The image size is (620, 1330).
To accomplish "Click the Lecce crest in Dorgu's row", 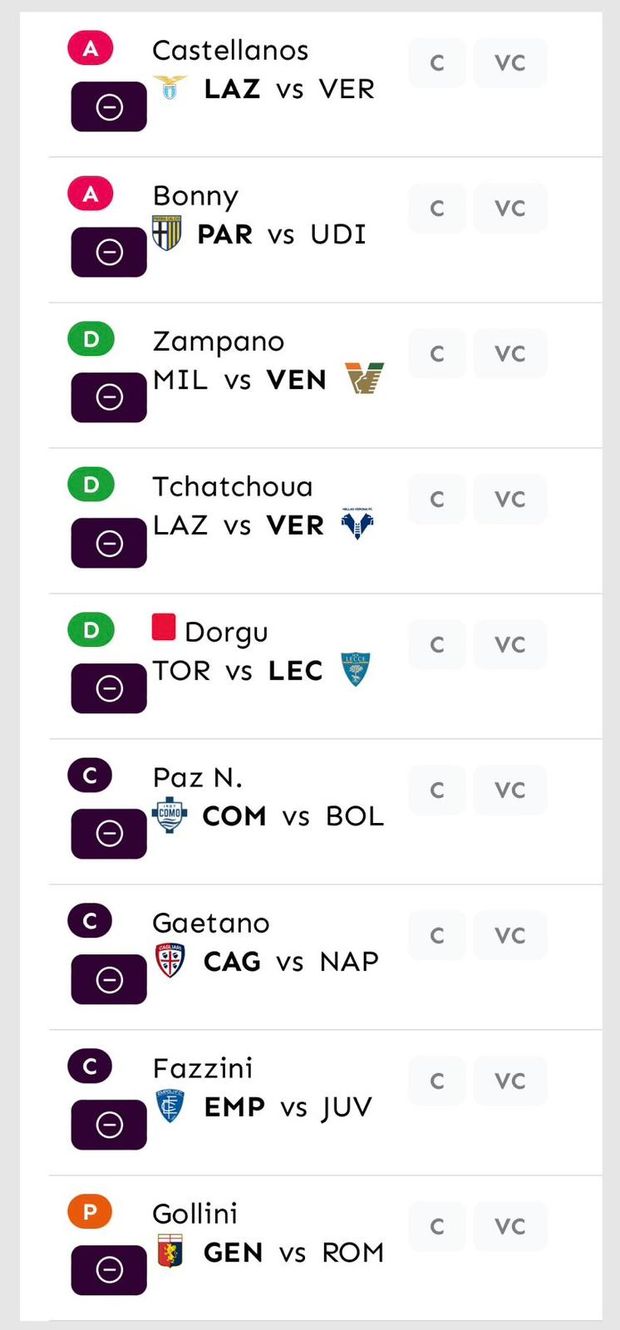I will pyautogui.click(x=356, y=669).
